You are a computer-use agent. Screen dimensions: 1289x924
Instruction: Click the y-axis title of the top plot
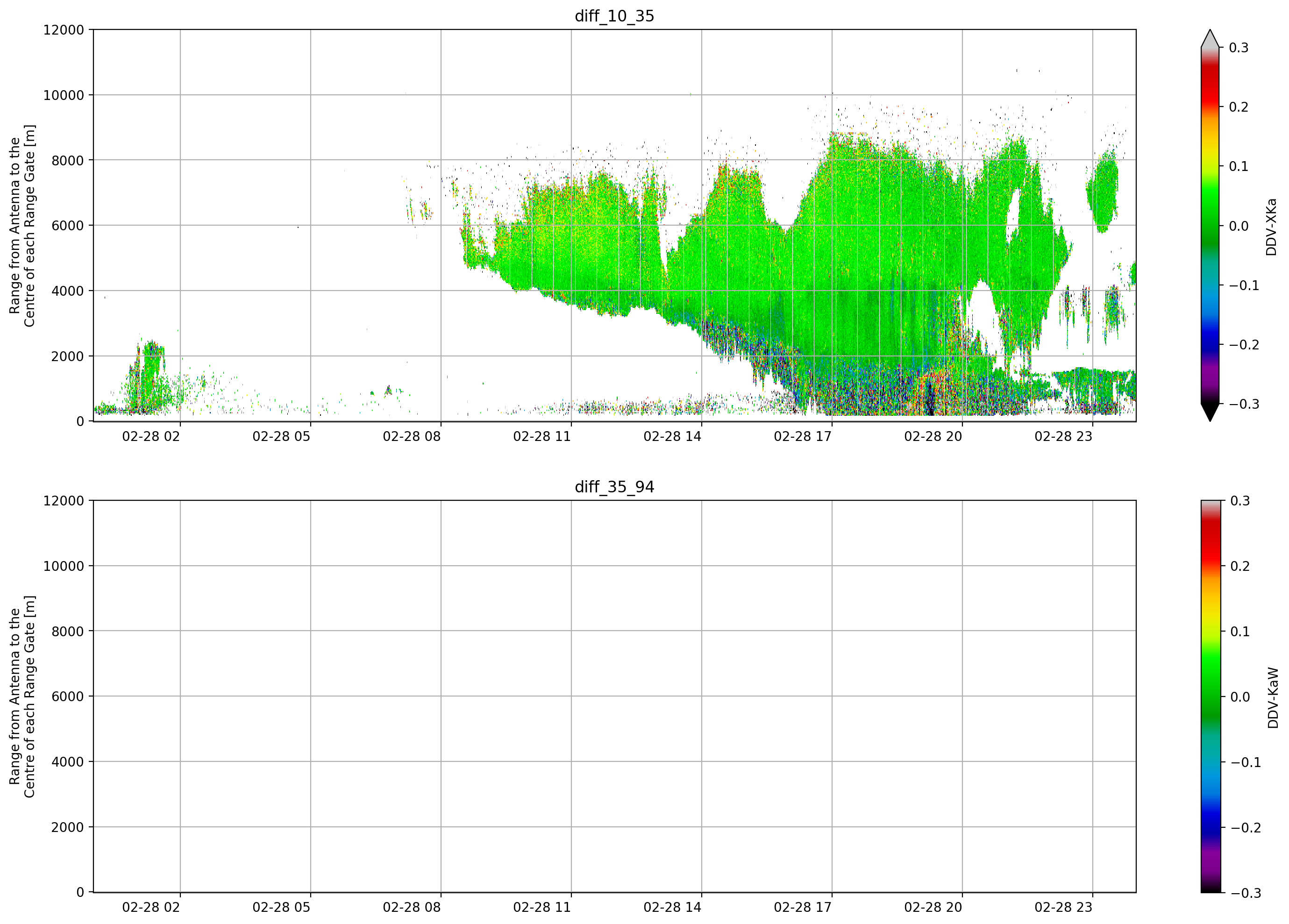22,226
